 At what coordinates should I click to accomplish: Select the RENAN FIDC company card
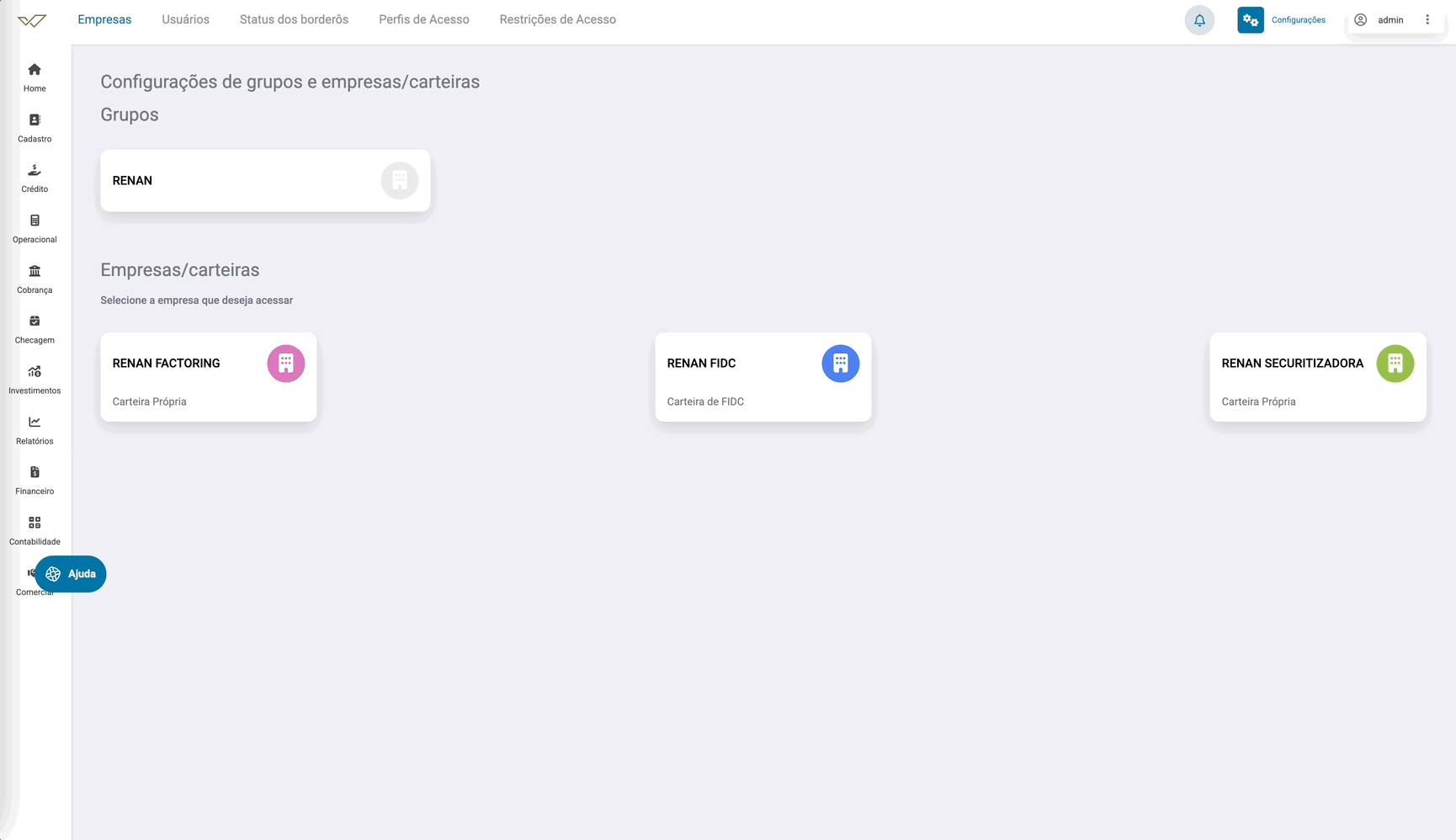763,377
